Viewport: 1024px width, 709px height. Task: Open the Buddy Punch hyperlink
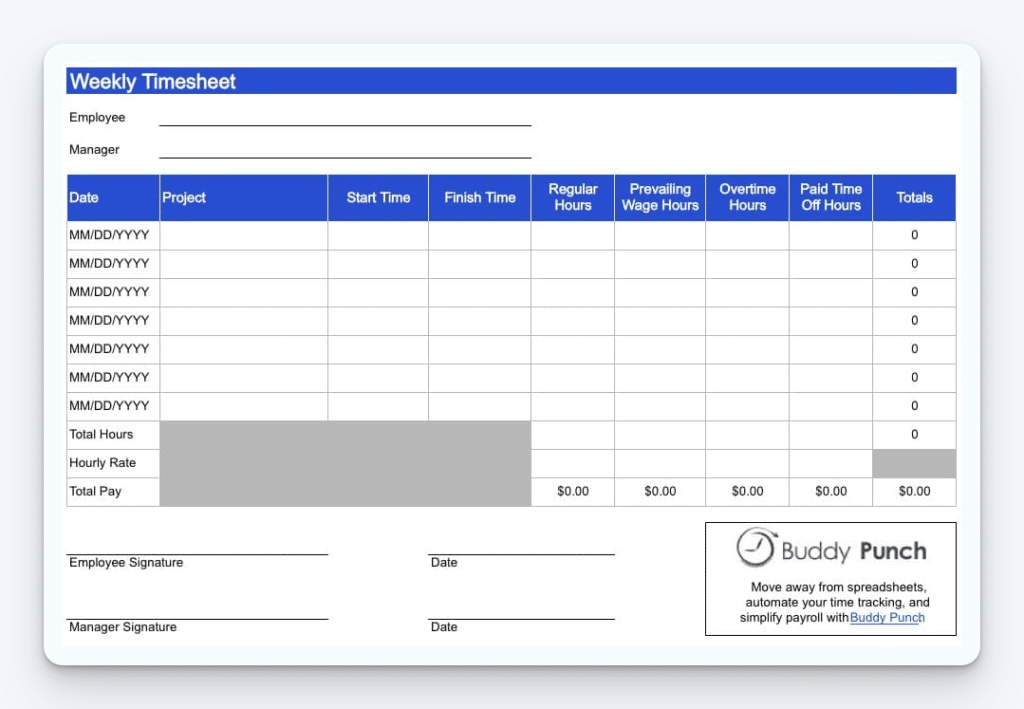pyautogui.click(x=888, y=618)
